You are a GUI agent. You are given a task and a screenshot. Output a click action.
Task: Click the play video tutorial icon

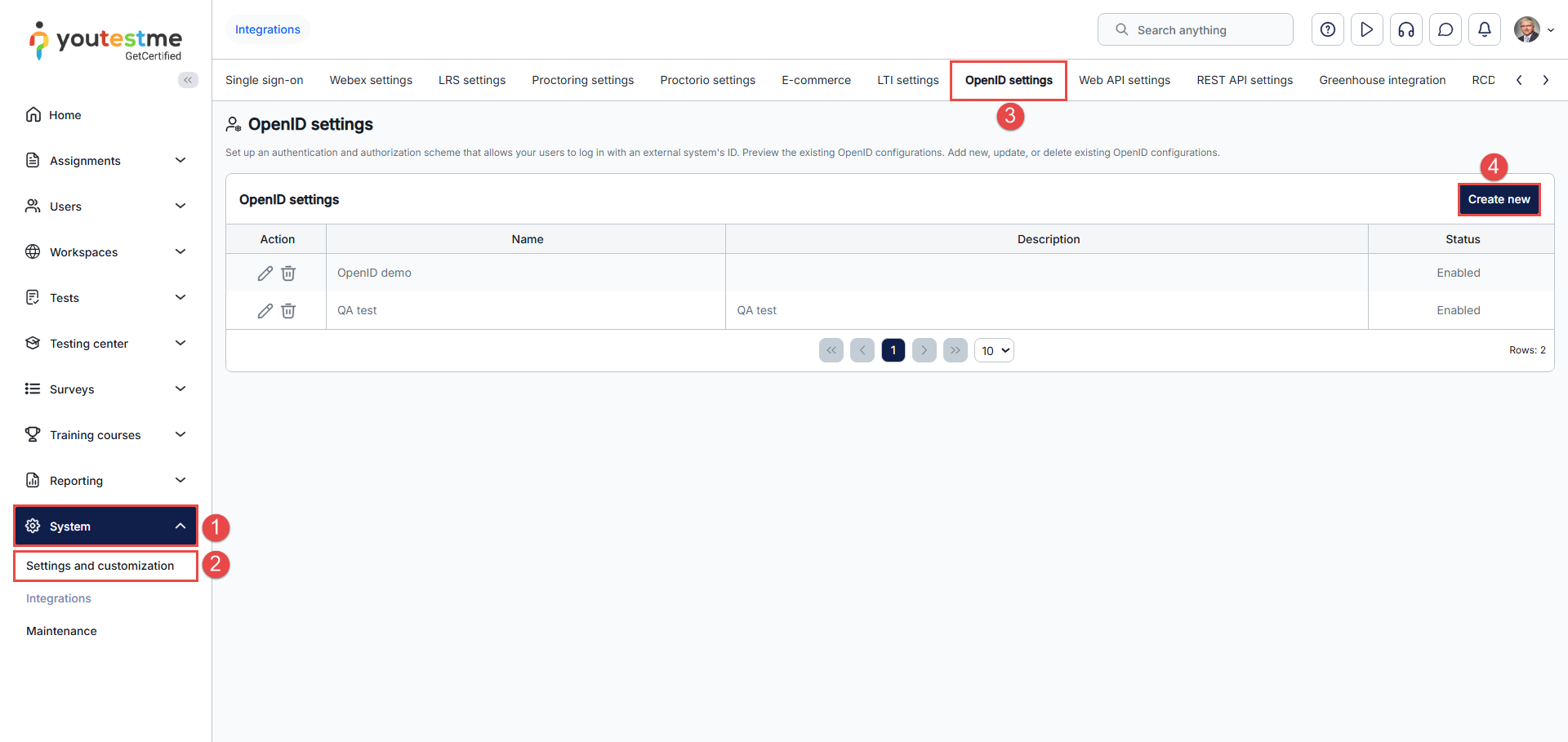click(1366, 30)
